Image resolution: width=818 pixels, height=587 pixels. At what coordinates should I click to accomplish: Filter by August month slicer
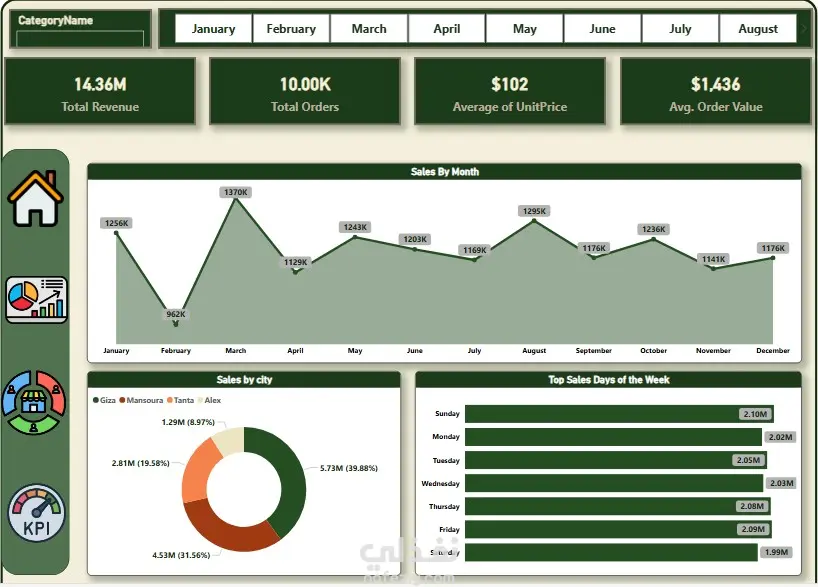(758, 29)
